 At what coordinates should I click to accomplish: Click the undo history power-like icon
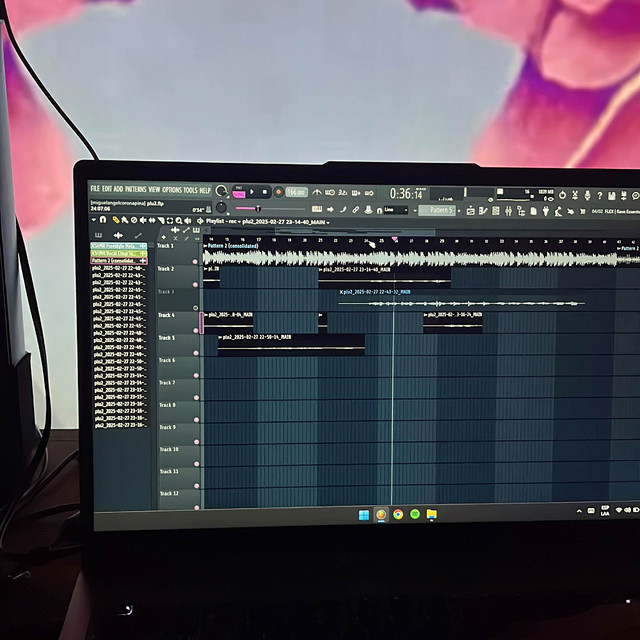(562, 195)
